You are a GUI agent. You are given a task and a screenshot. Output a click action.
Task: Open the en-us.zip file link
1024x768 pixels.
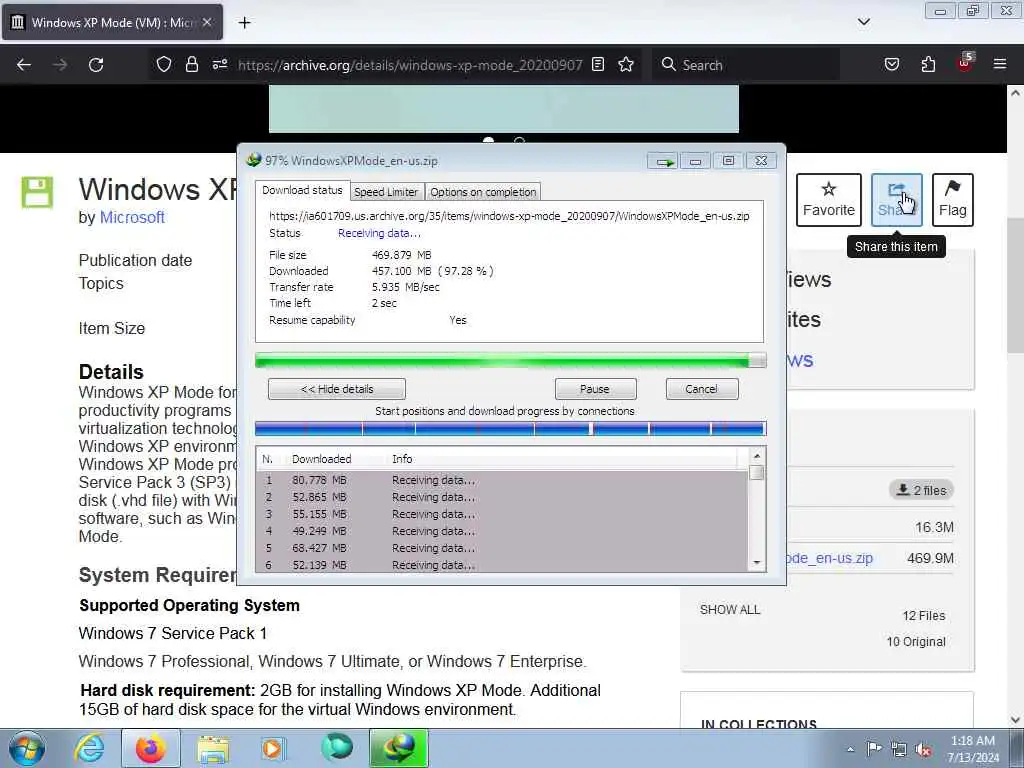831,558
